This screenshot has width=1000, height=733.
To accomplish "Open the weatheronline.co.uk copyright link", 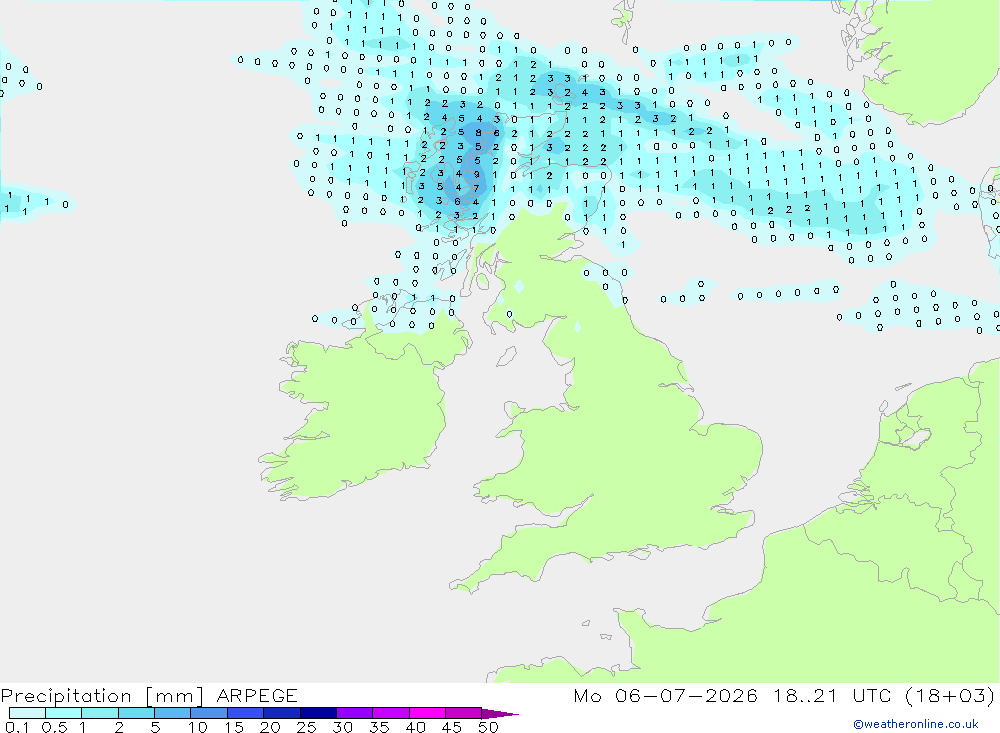I will [x=916, y=724].
